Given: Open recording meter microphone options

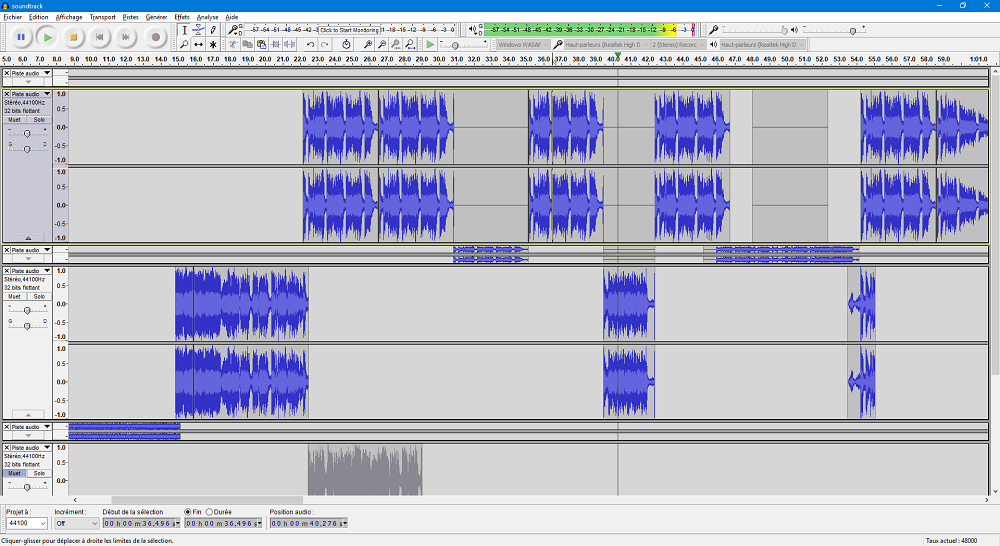Looking at the screenshot, I should click(x=233, y=29).
